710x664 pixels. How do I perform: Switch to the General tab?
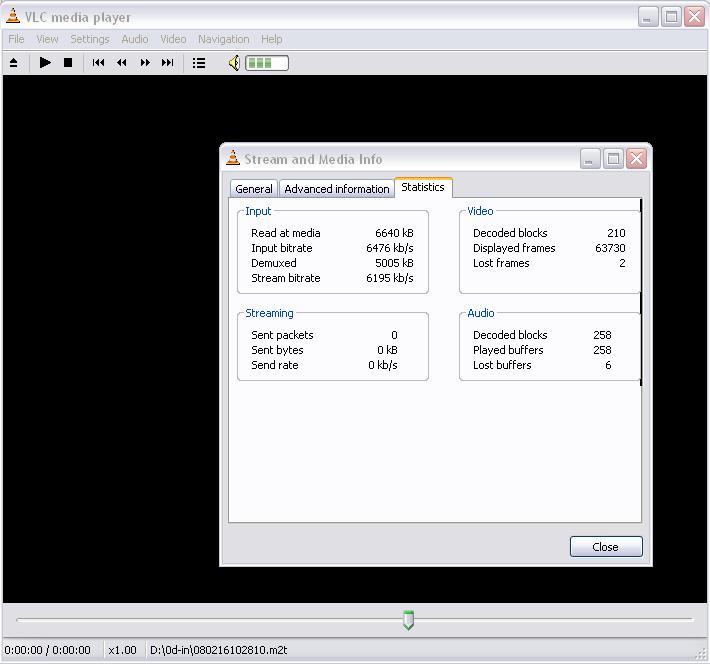254,189
